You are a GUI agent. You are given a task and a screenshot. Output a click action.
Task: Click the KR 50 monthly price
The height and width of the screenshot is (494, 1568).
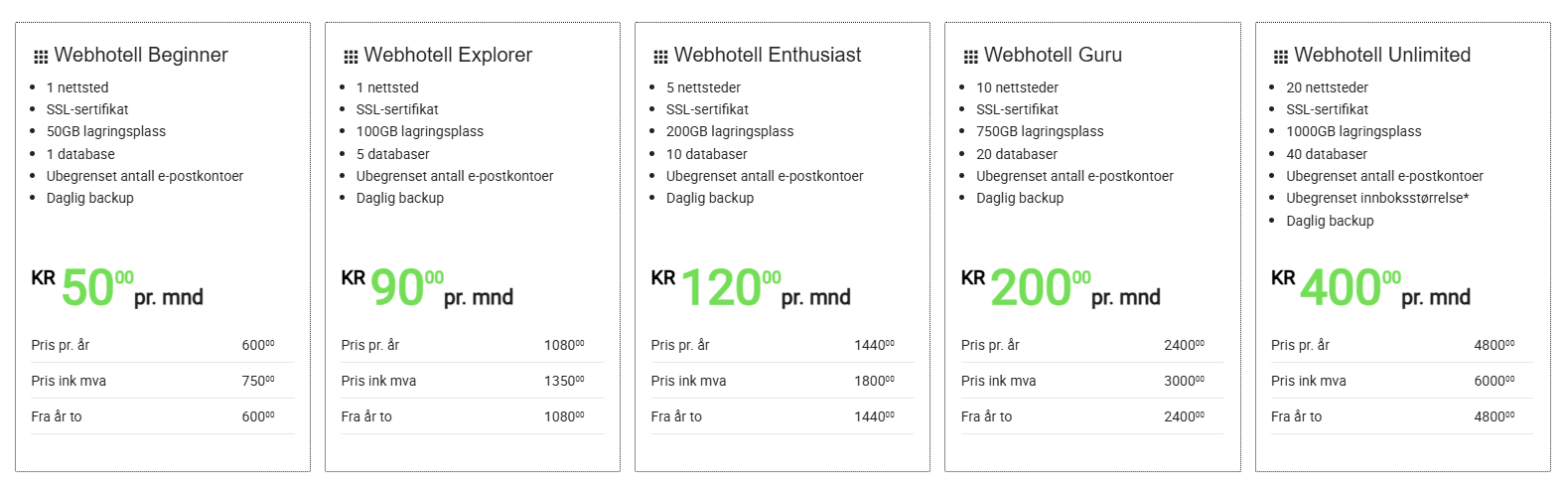pyautogui.click(x=117, y=288)
